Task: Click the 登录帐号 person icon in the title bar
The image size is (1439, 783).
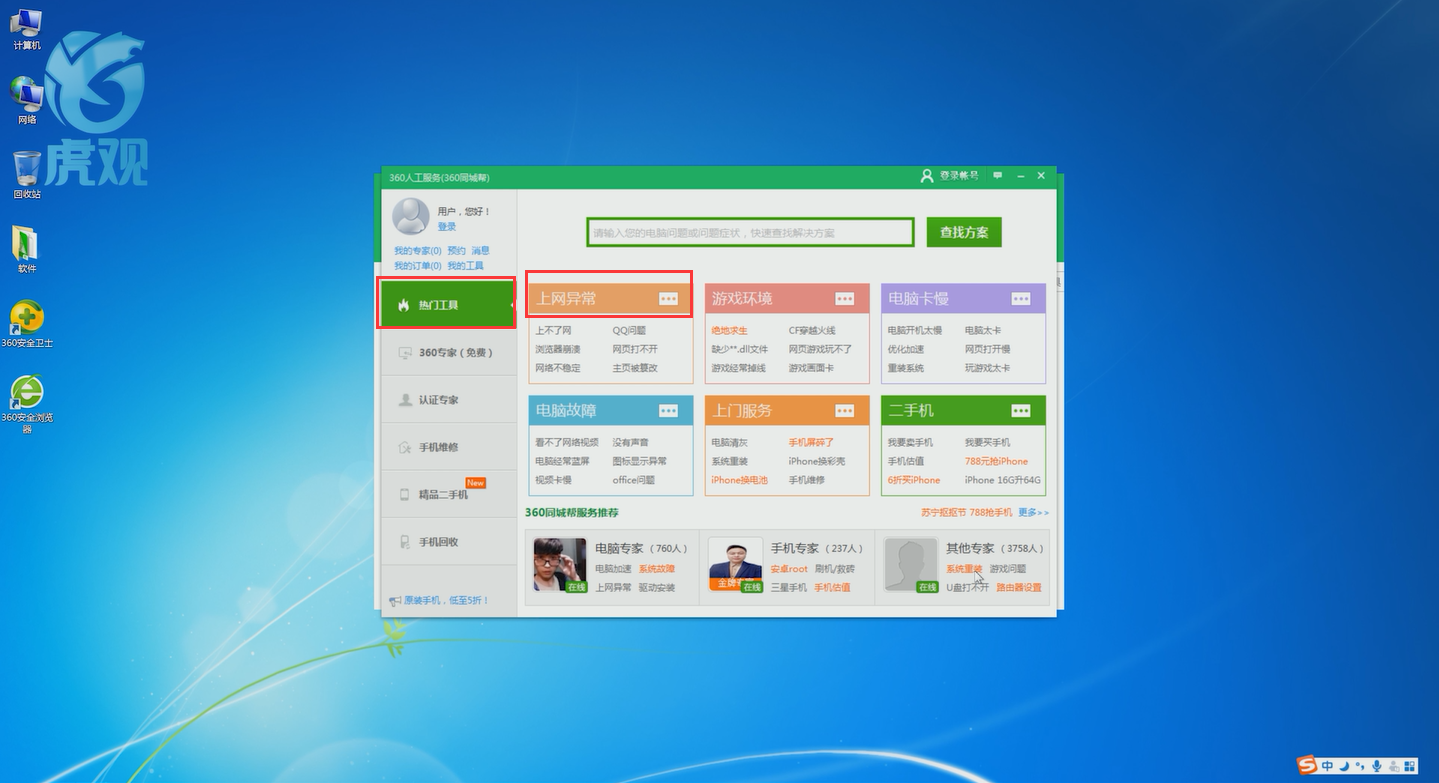Action: click(x=926, y=176)
